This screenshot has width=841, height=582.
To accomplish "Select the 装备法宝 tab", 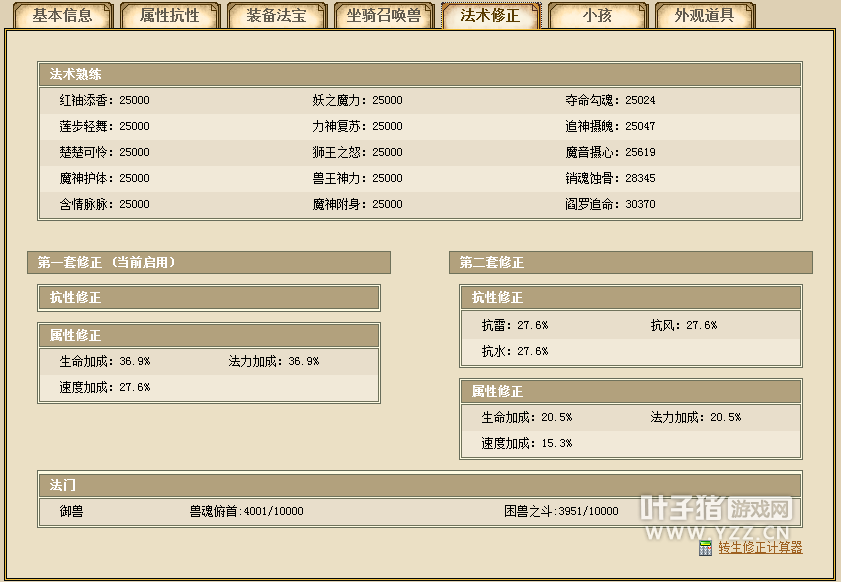I will (276, 15).
